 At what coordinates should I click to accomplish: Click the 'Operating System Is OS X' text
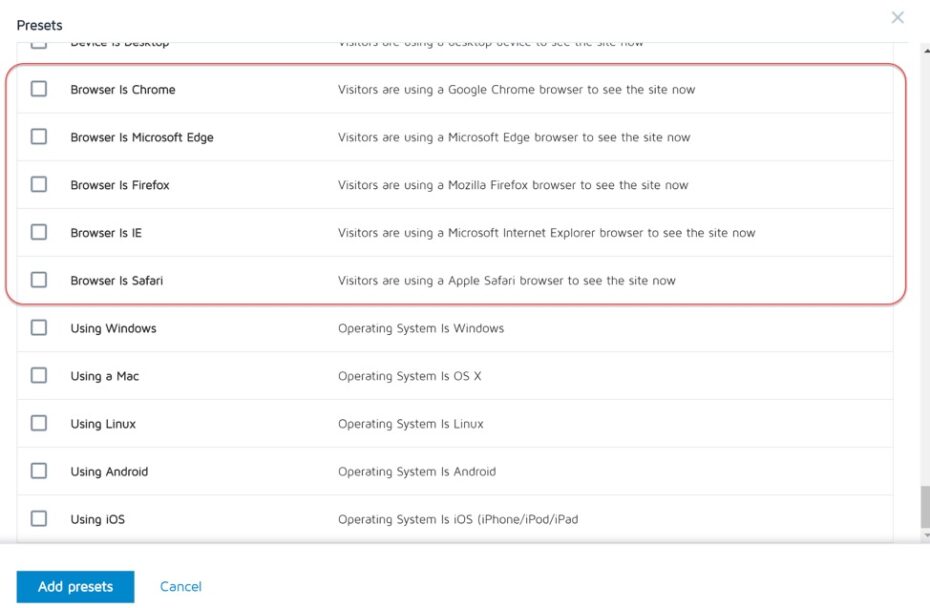point(409,376)
